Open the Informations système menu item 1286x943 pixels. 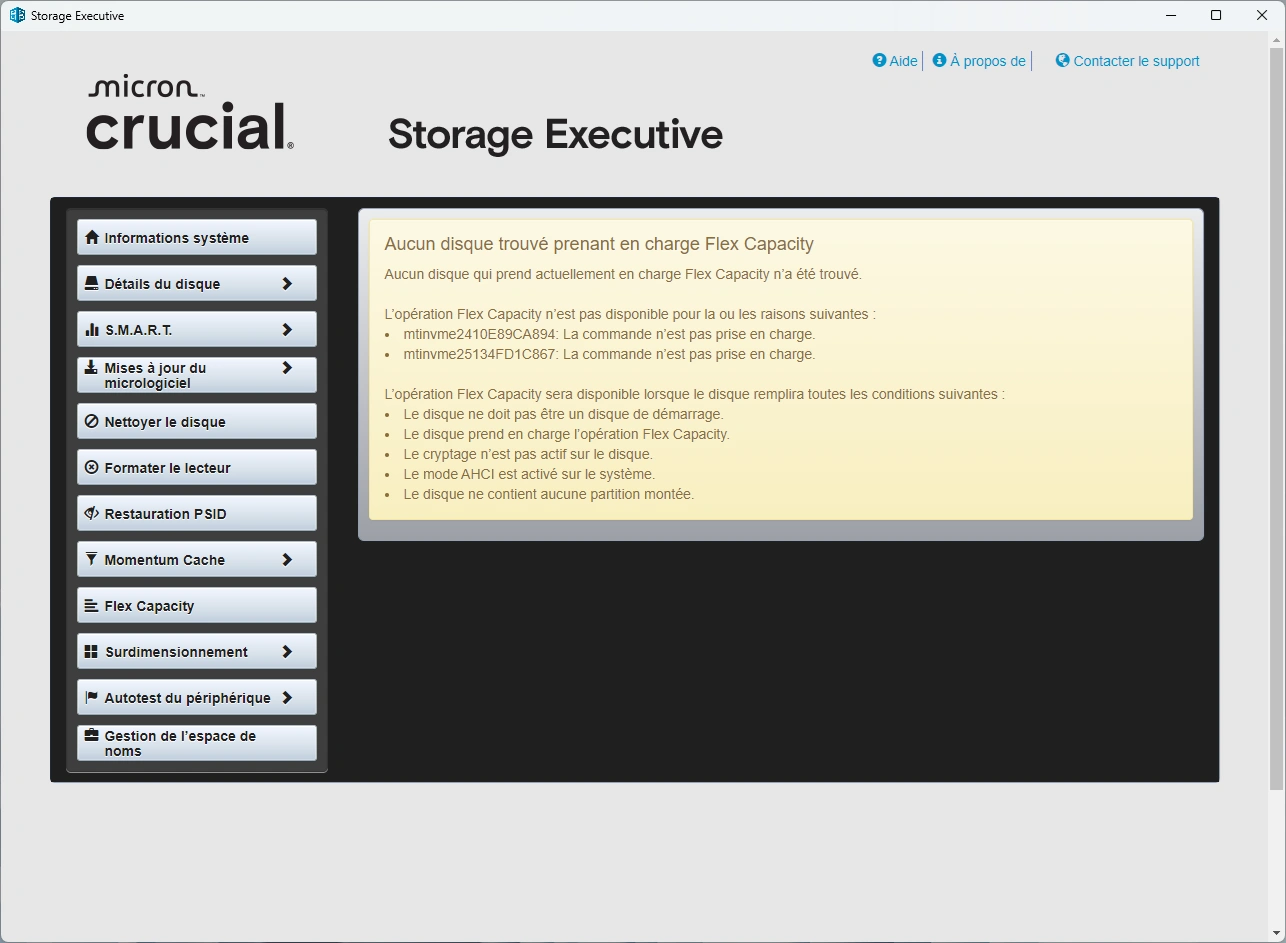(x=197, y=237)
